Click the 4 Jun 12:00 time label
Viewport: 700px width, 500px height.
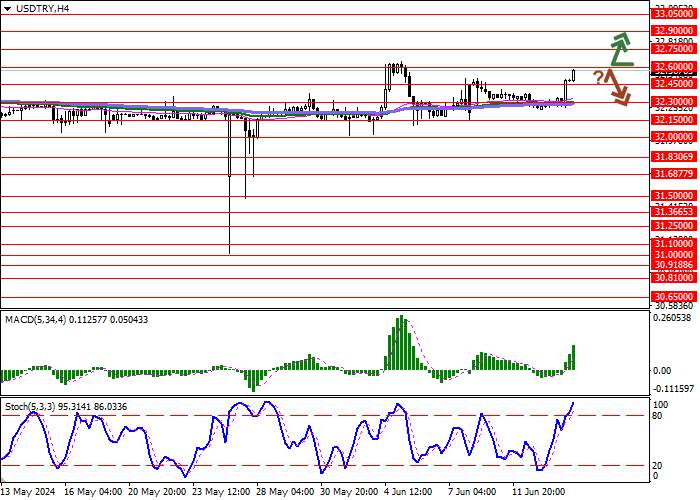click(x=409, y=492)
